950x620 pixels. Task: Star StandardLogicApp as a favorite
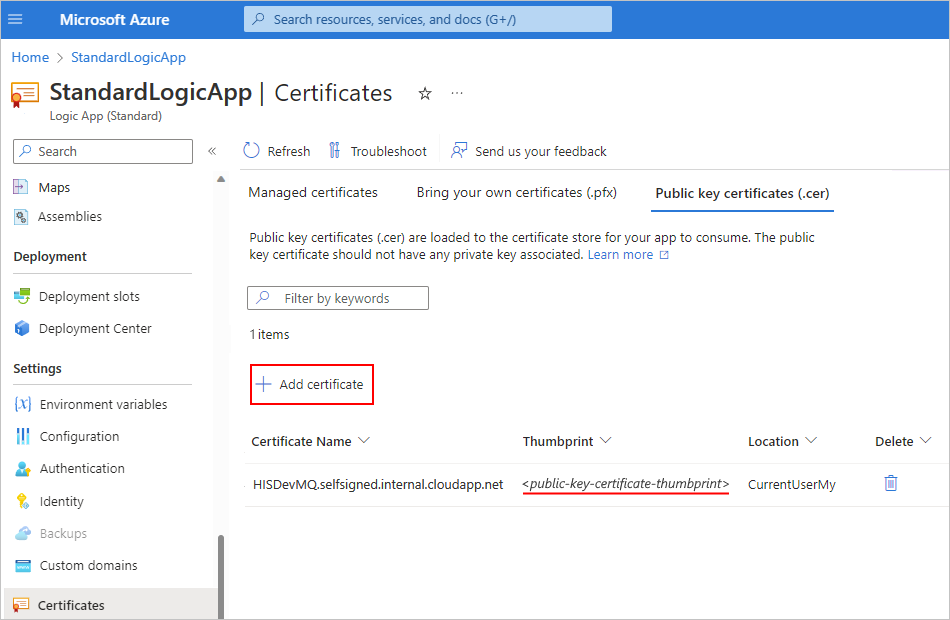coord(424,93)
